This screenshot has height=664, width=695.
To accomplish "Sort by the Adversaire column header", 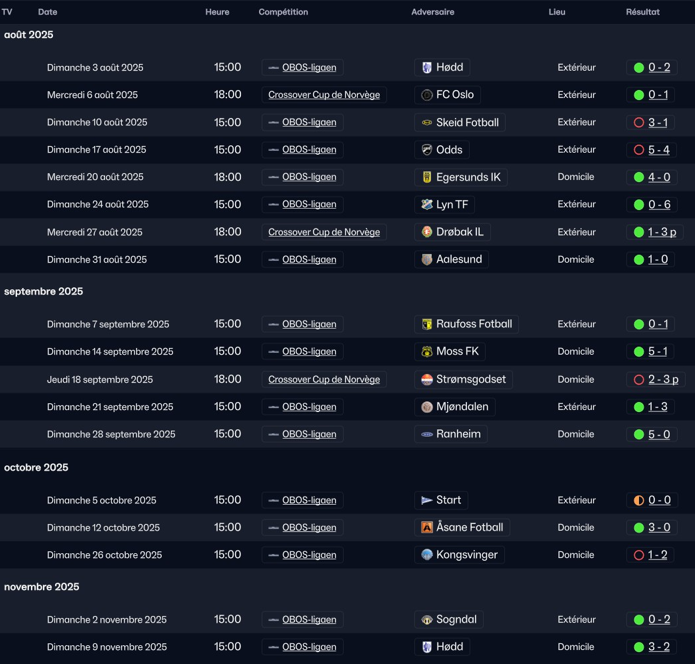I will pyautogui.click(x=432, y=12).
